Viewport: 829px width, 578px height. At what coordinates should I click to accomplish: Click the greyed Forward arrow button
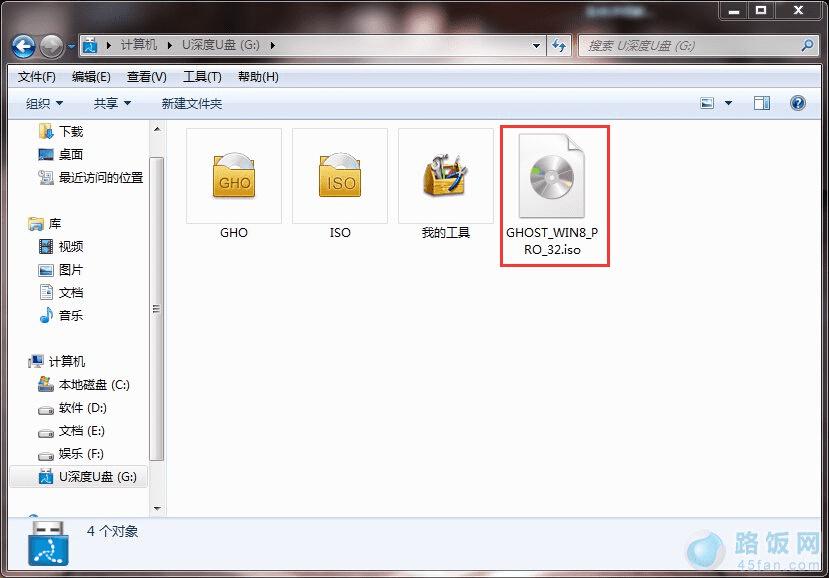[51, 47]
